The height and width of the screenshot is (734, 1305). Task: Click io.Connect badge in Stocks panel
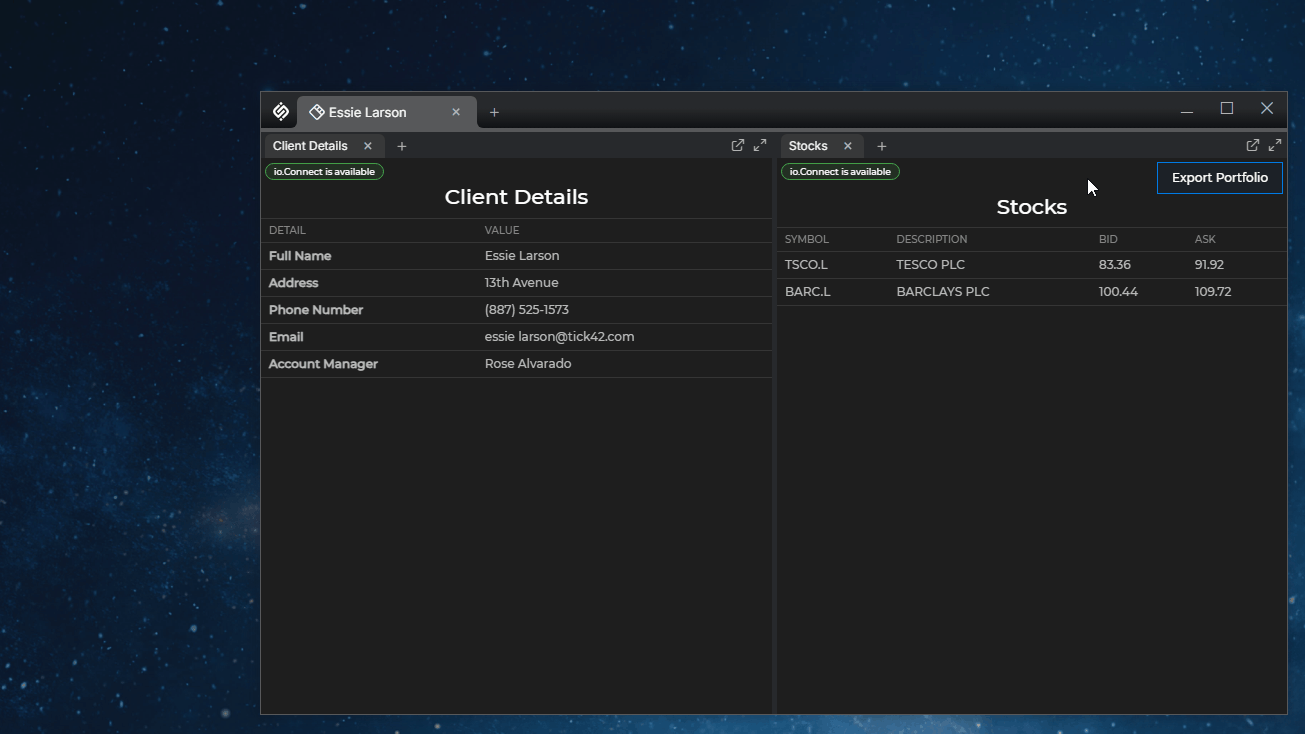840,172
